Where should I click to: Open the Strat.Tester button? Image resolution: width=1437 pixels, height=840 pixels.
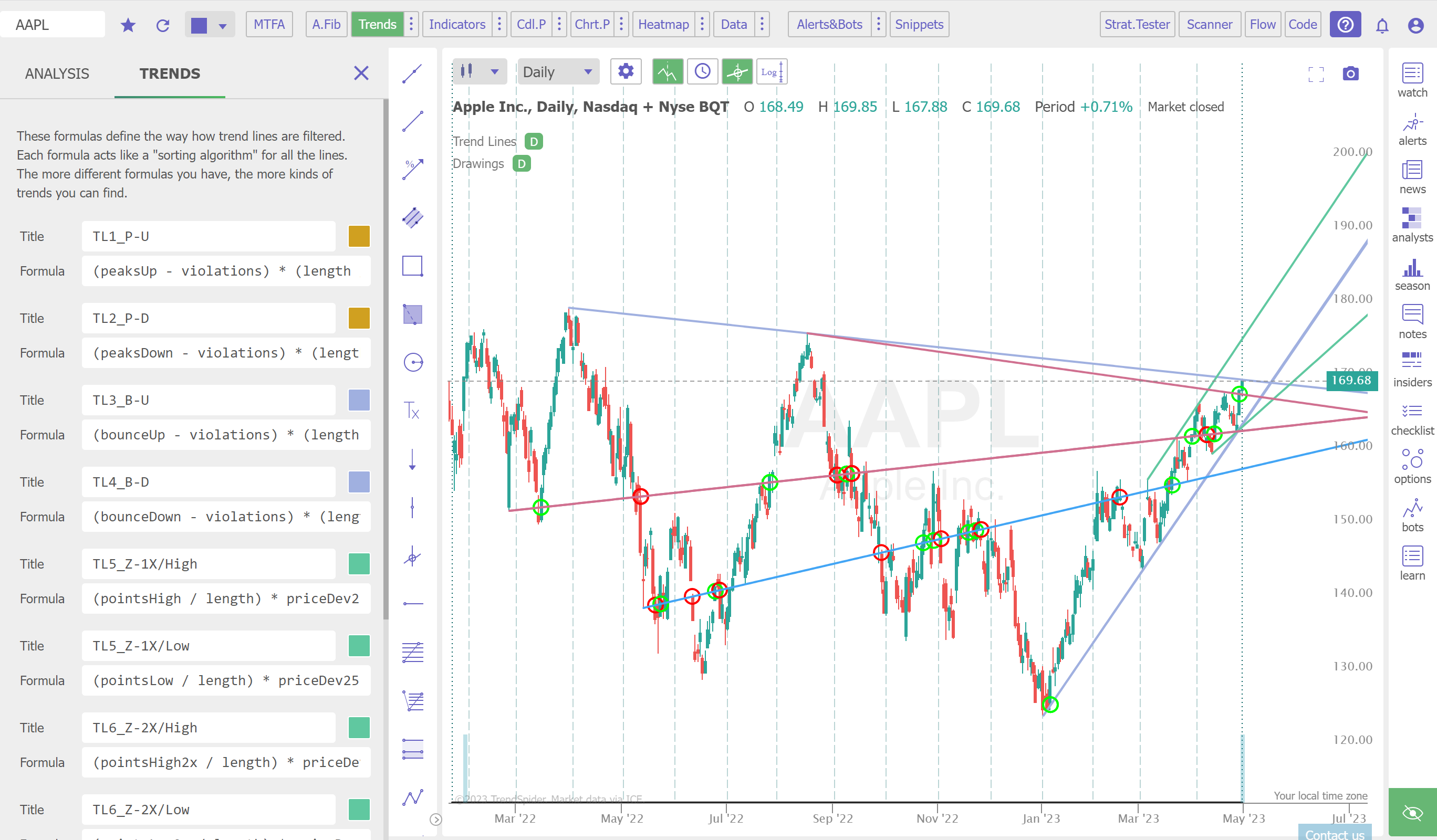pos(1137,25)
